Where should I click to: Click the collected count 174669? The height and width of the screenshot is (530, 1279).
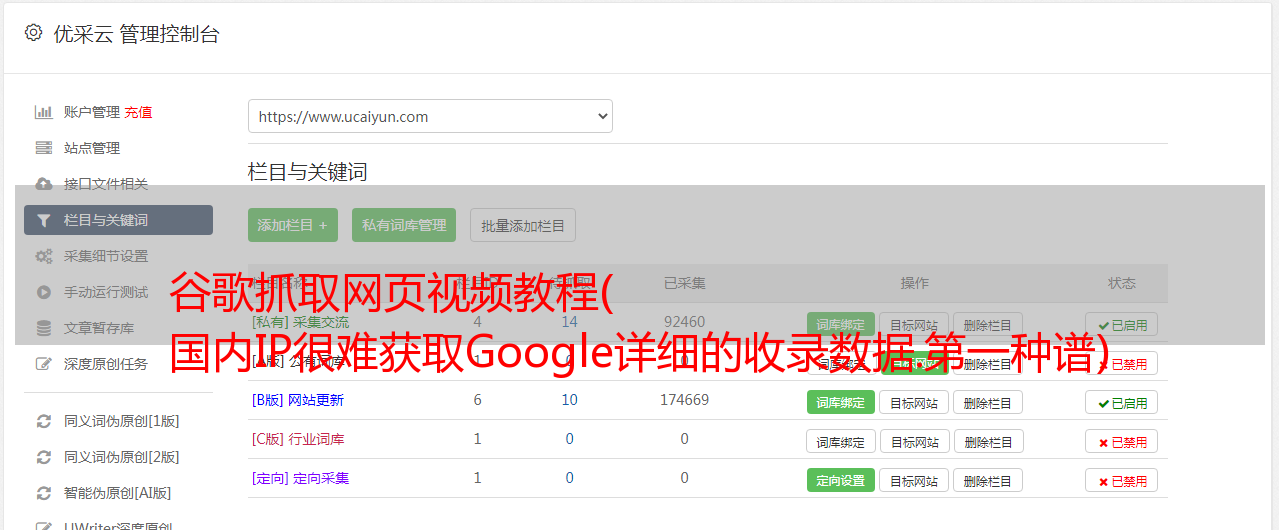pyautogui.click(x=685, y=400)
